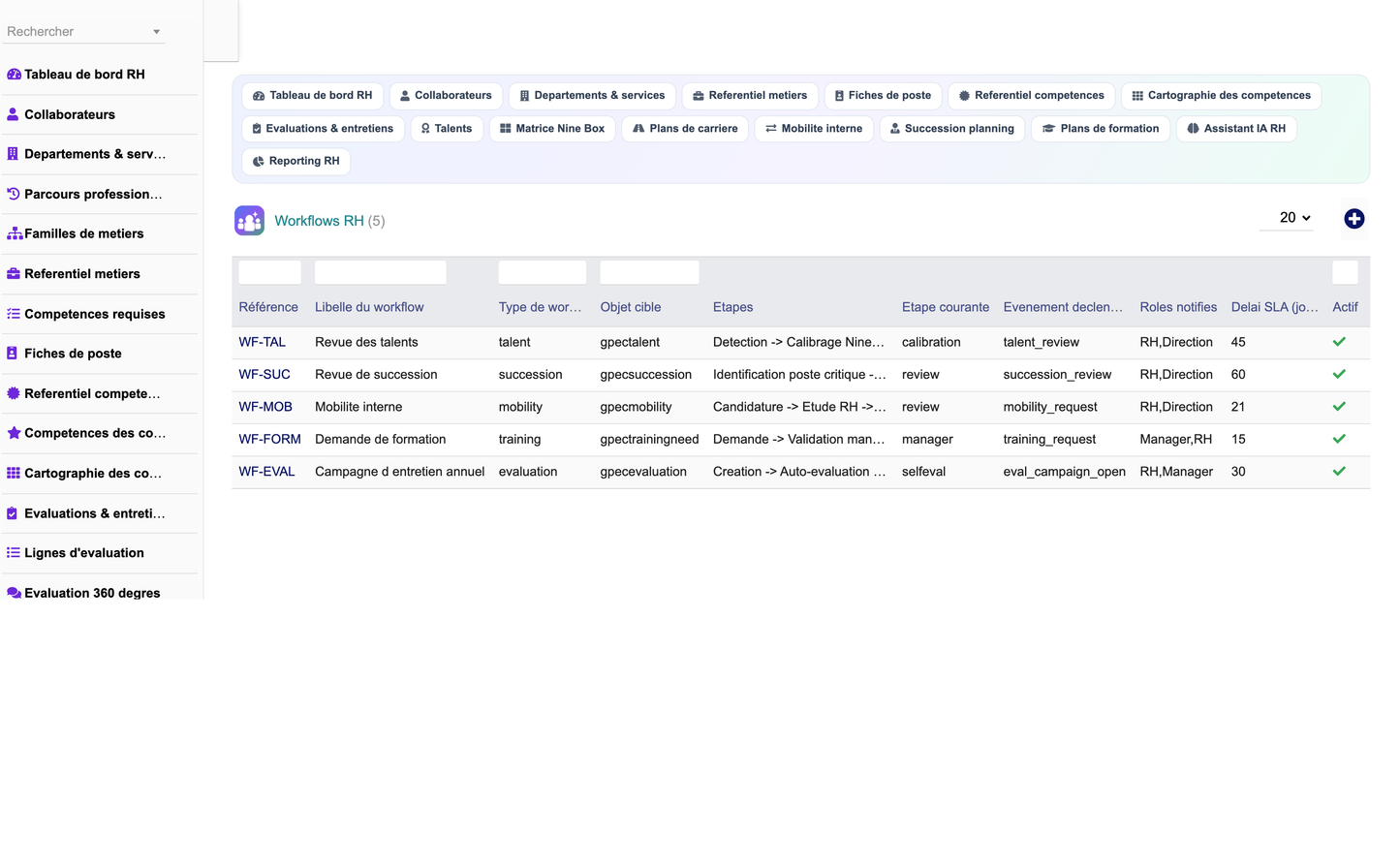Sort by Roles notifies column header
1400x866 pixels.
pos(1178,307)
